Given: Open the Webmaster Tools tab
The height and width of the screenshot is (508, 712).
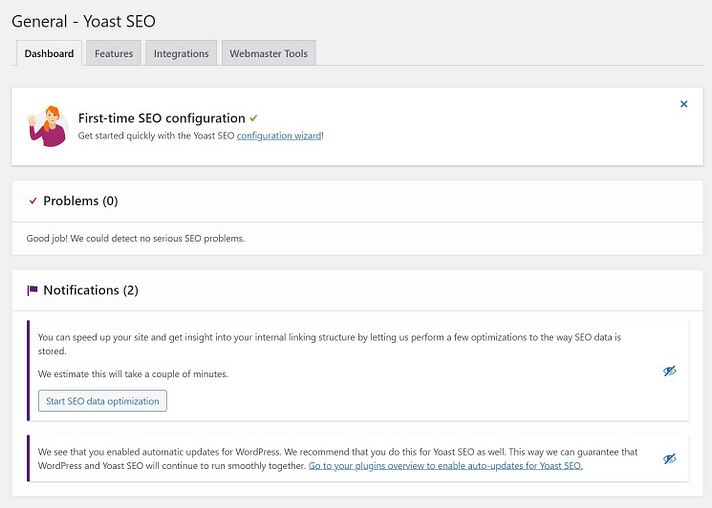Looking at the screenshot, I should tap(268, 54).
